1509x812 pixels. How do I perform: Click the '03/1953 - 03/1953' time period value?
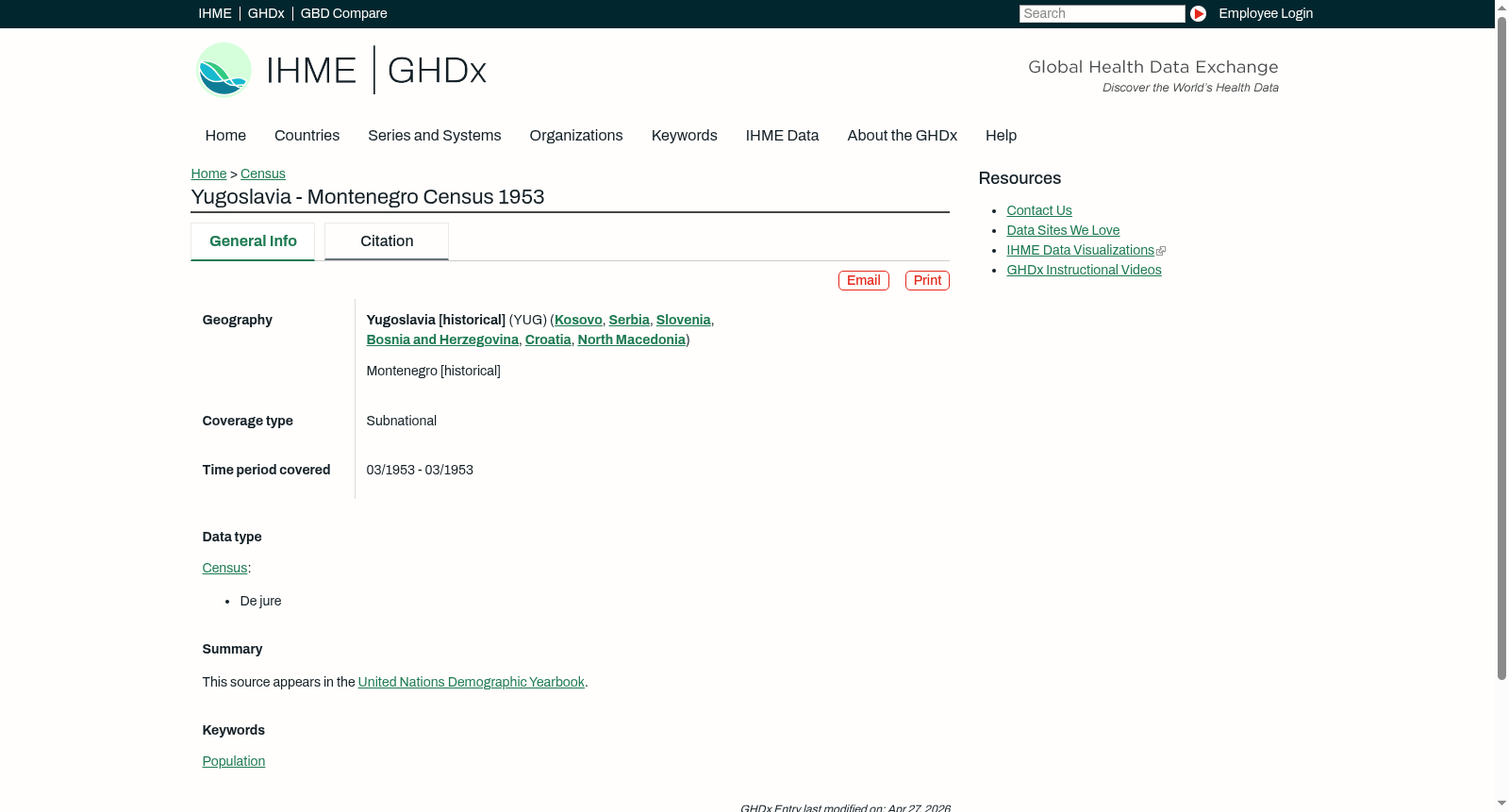(420, 470)
